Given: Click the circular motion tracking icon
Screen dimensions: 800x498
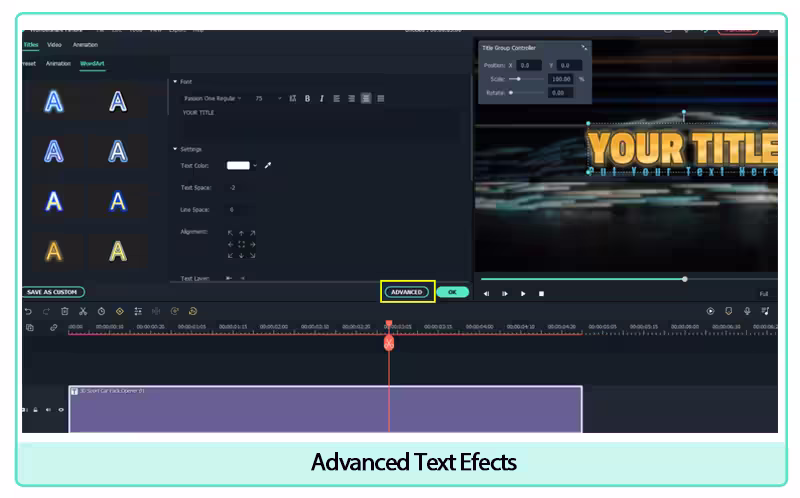Looking at the screenshot, I should (174, 311).
